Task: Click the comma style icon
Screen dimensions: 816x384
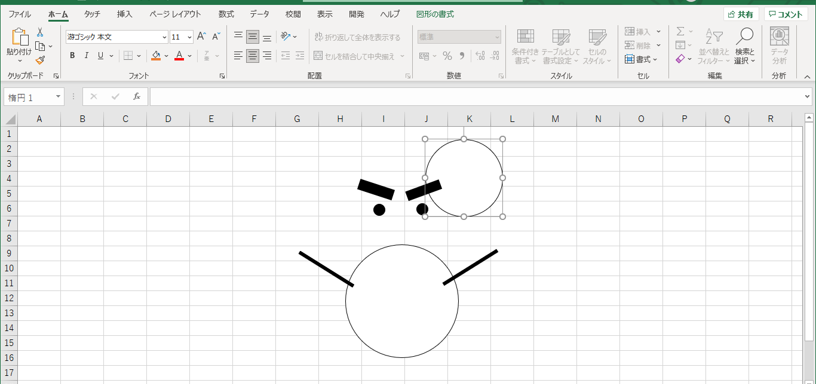Action: 462,56
